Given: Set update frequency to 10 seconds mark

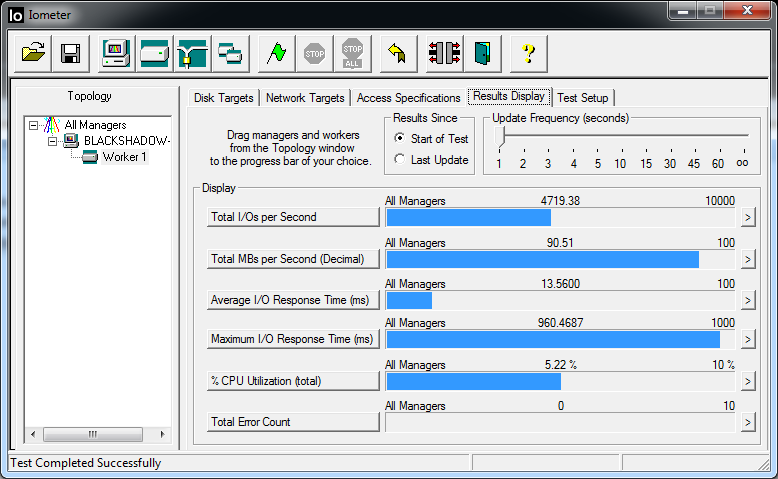Looking at the screenshot, I should 620,163.
